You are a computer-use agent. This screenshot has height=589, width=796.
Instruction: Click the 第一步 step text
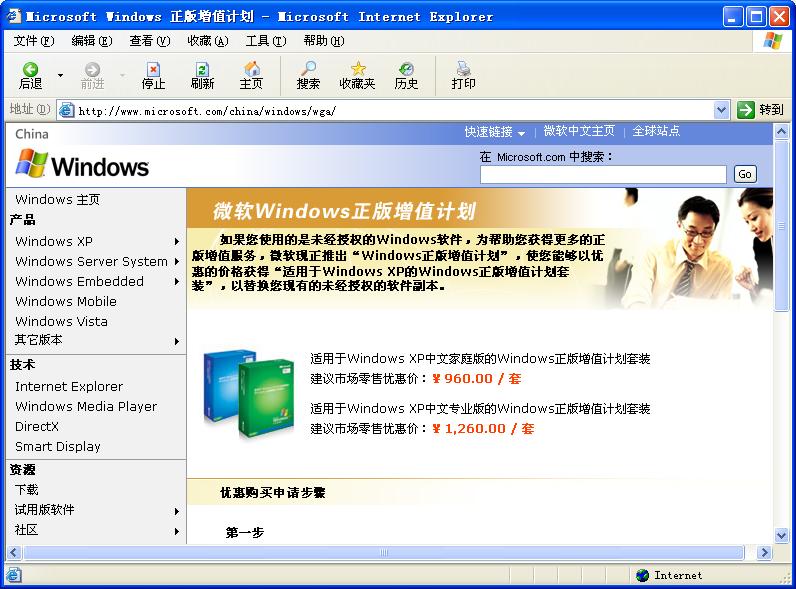click(x=245, y=532)
